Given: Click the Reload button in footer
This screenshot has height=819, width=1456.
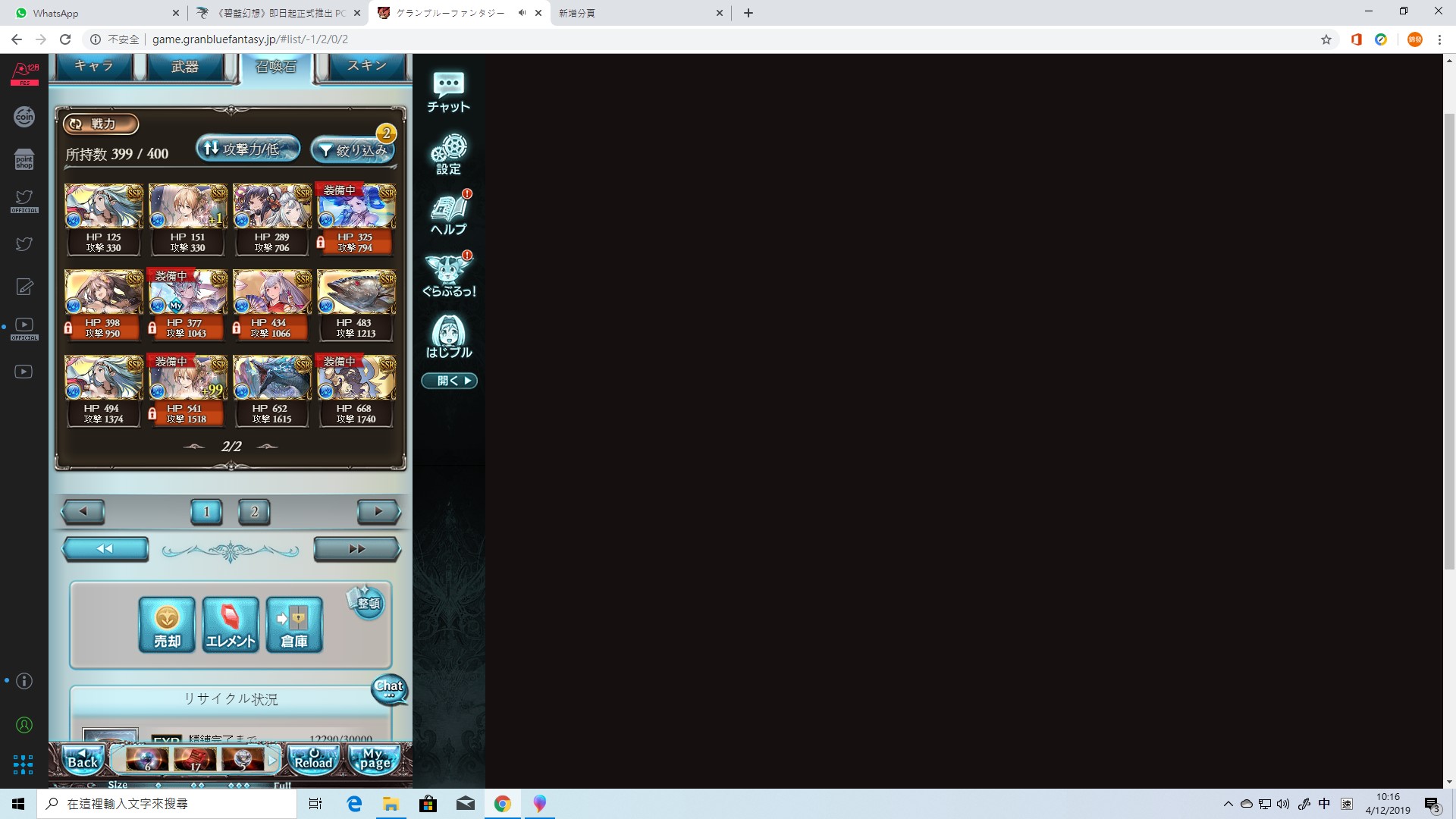Looking at the screenshot, I should pos(313,759).
